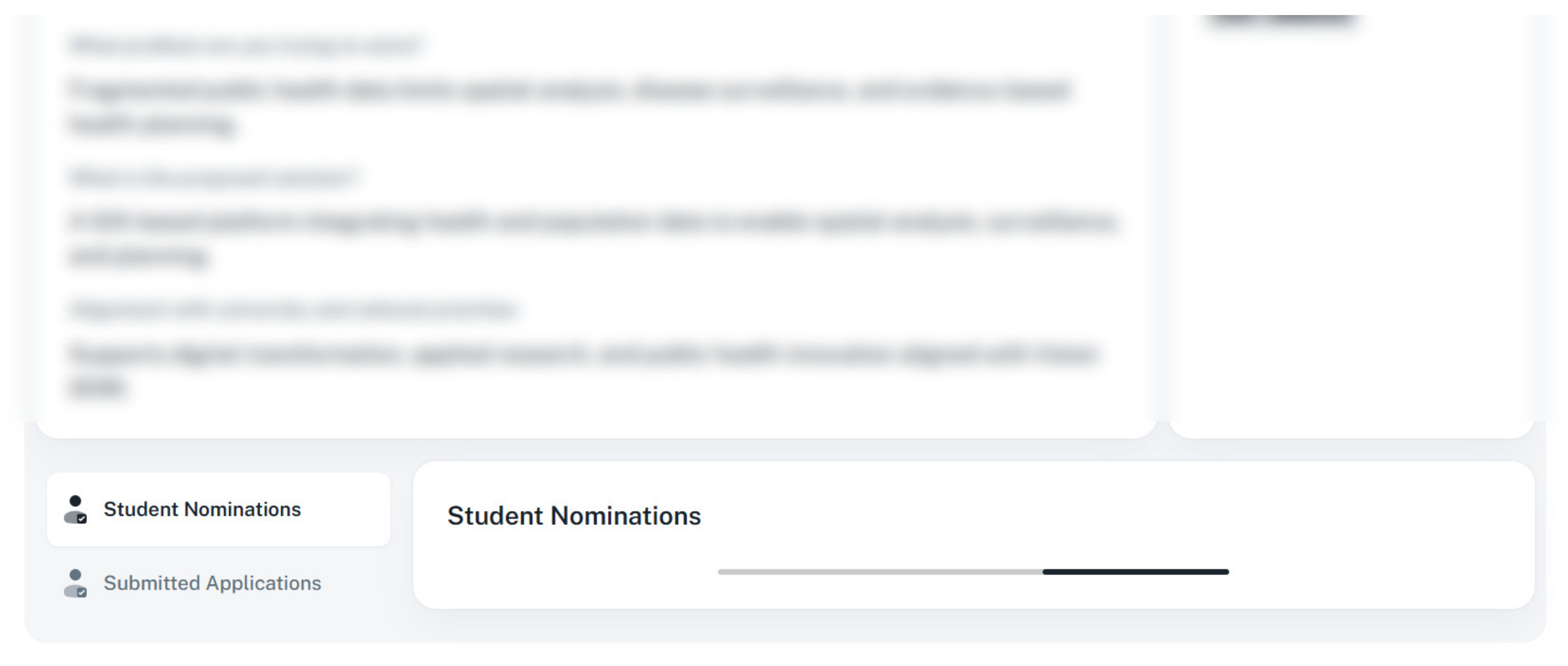The image size is (1568, 666).
Task: Click the GIS-based platform answer paragraph
Action: tap(593, 239)
